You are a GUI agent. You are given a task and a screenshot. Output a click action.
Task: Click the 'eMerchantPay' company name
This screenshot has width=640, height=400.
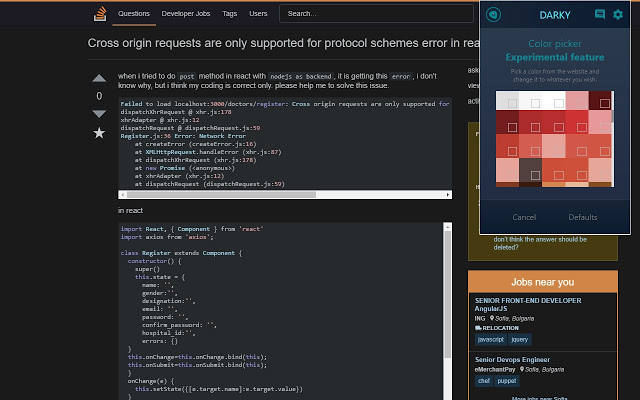[x=495, y=369]
